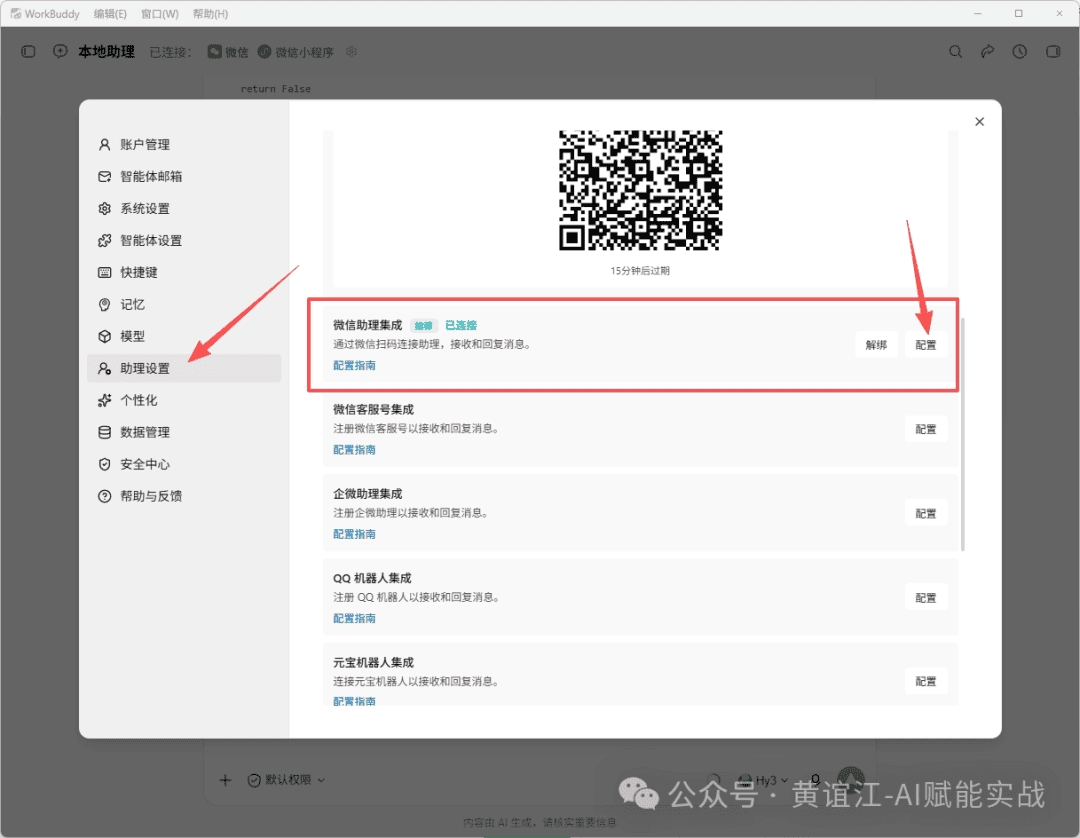
Task: Click 配置 for 元宝机器人集成
Action: [926, 681]
